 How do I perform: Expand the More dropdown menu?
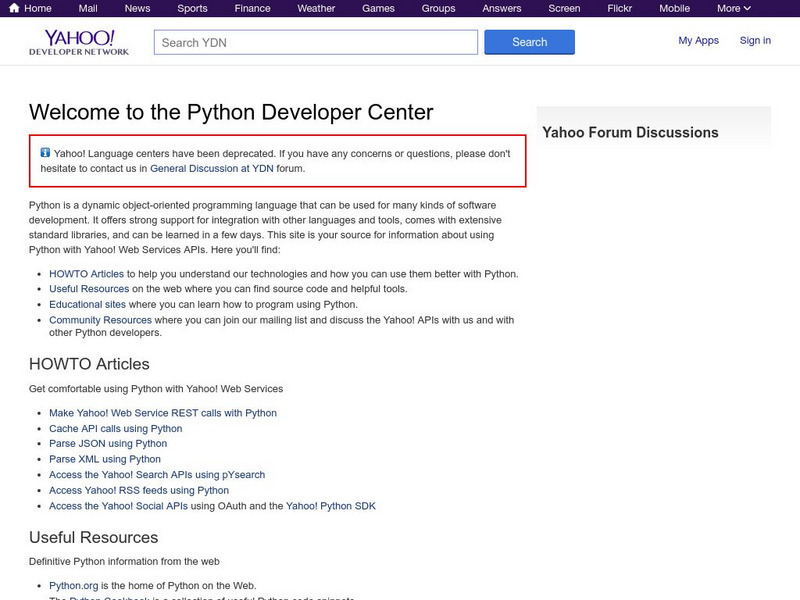click(734, 8)
